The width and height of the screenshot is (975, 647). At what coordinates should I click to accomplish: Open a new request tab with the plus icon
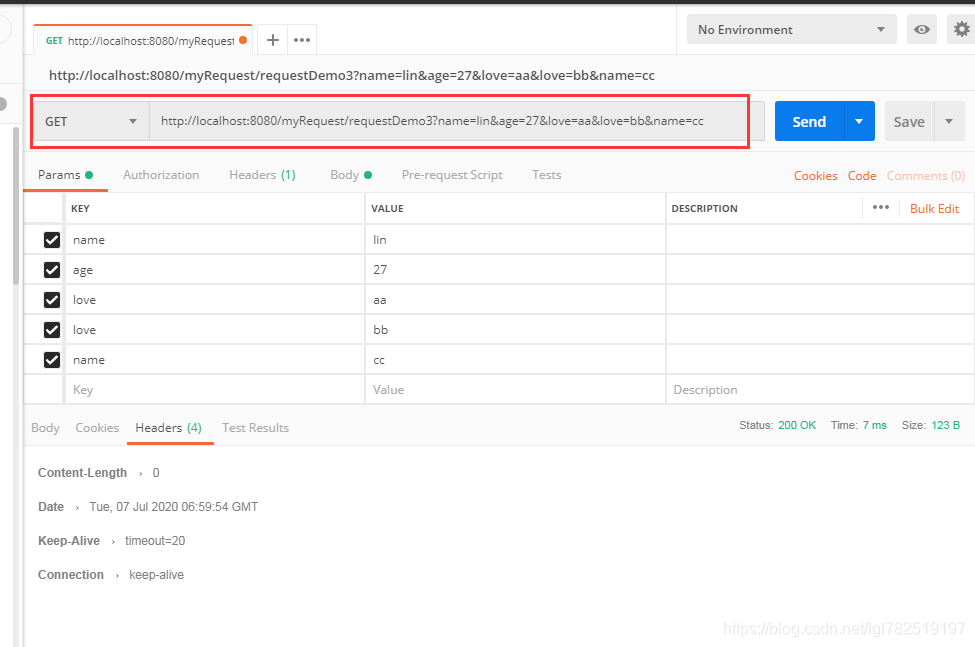[272, 39]
